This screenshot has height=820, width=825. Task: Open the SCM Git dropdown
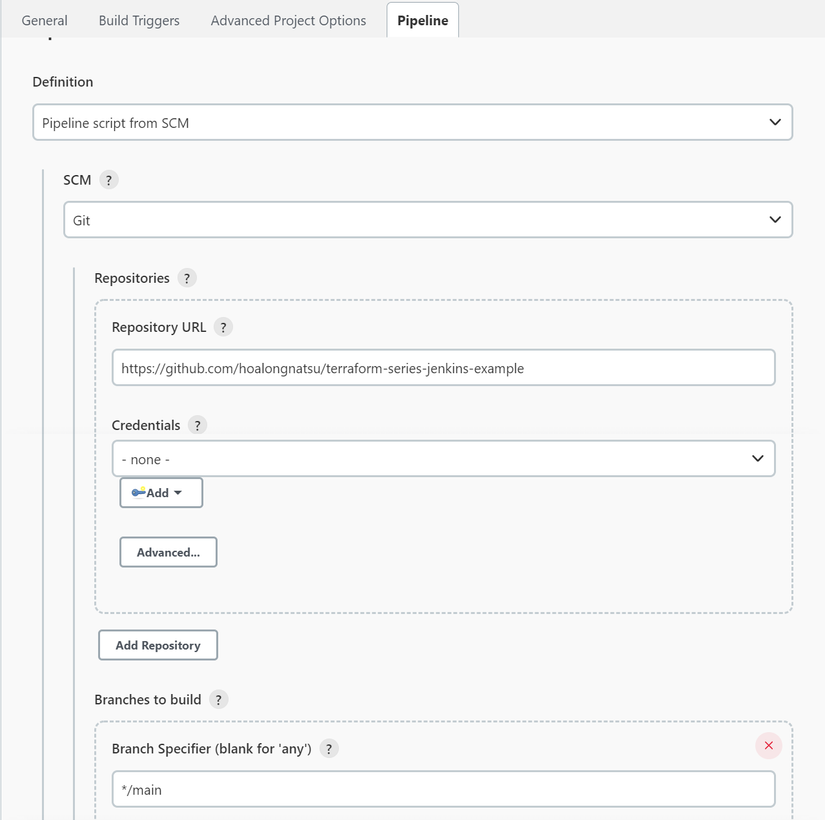428,219
